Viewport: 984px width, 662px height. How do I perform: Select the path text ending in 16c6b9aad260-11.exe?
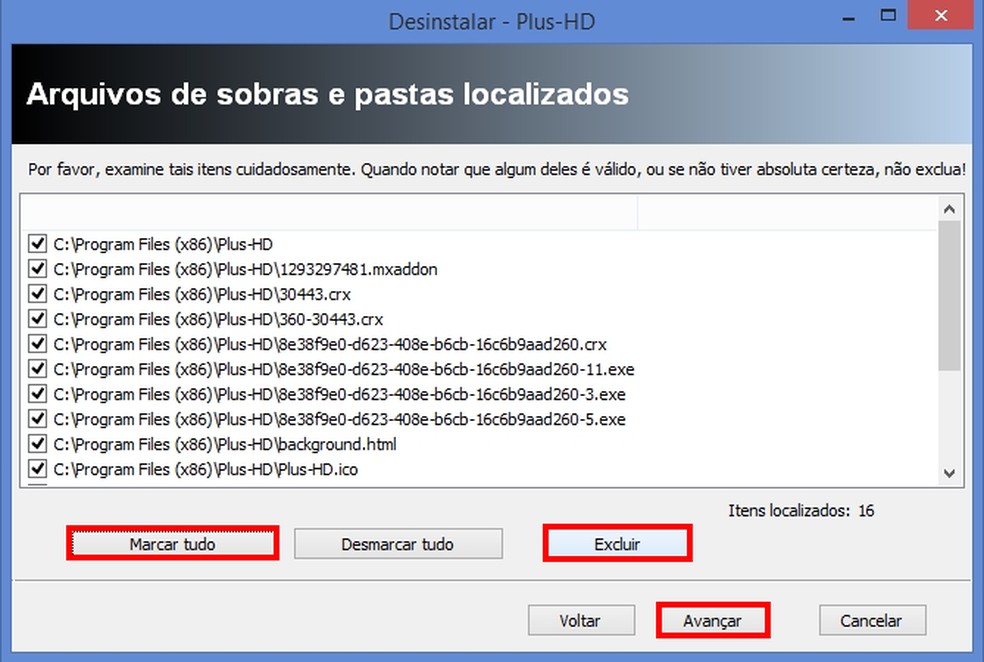[344, 369]
